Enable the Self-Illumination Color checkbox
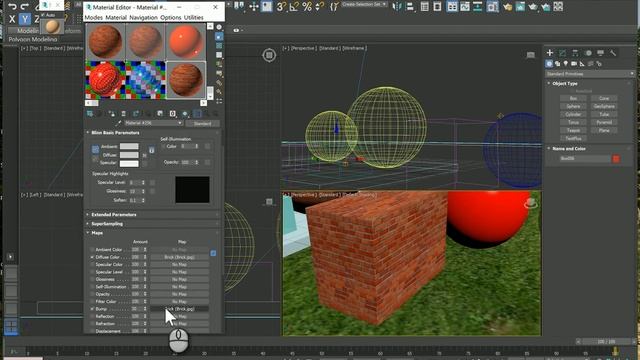The width and height of the screenshot is (640, 360). tap(164, 146)
